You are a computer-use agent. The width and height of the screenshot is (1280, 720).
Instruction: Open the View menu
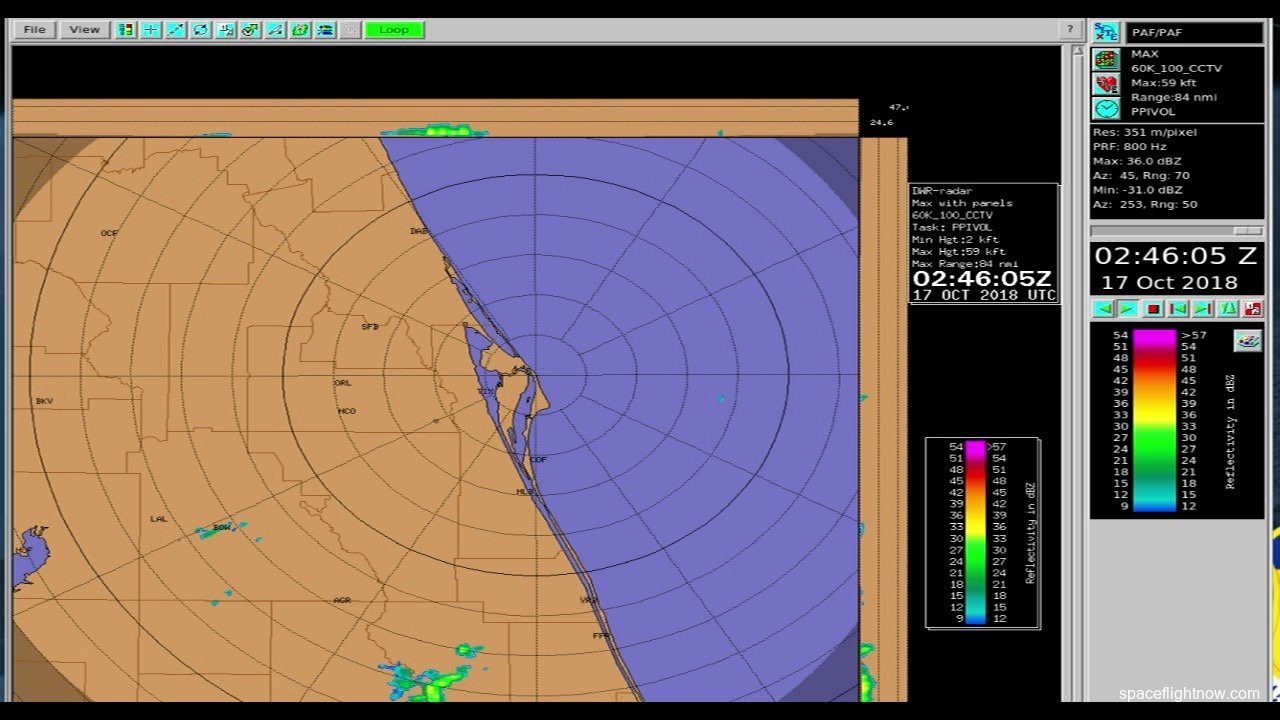coord(84,30)
